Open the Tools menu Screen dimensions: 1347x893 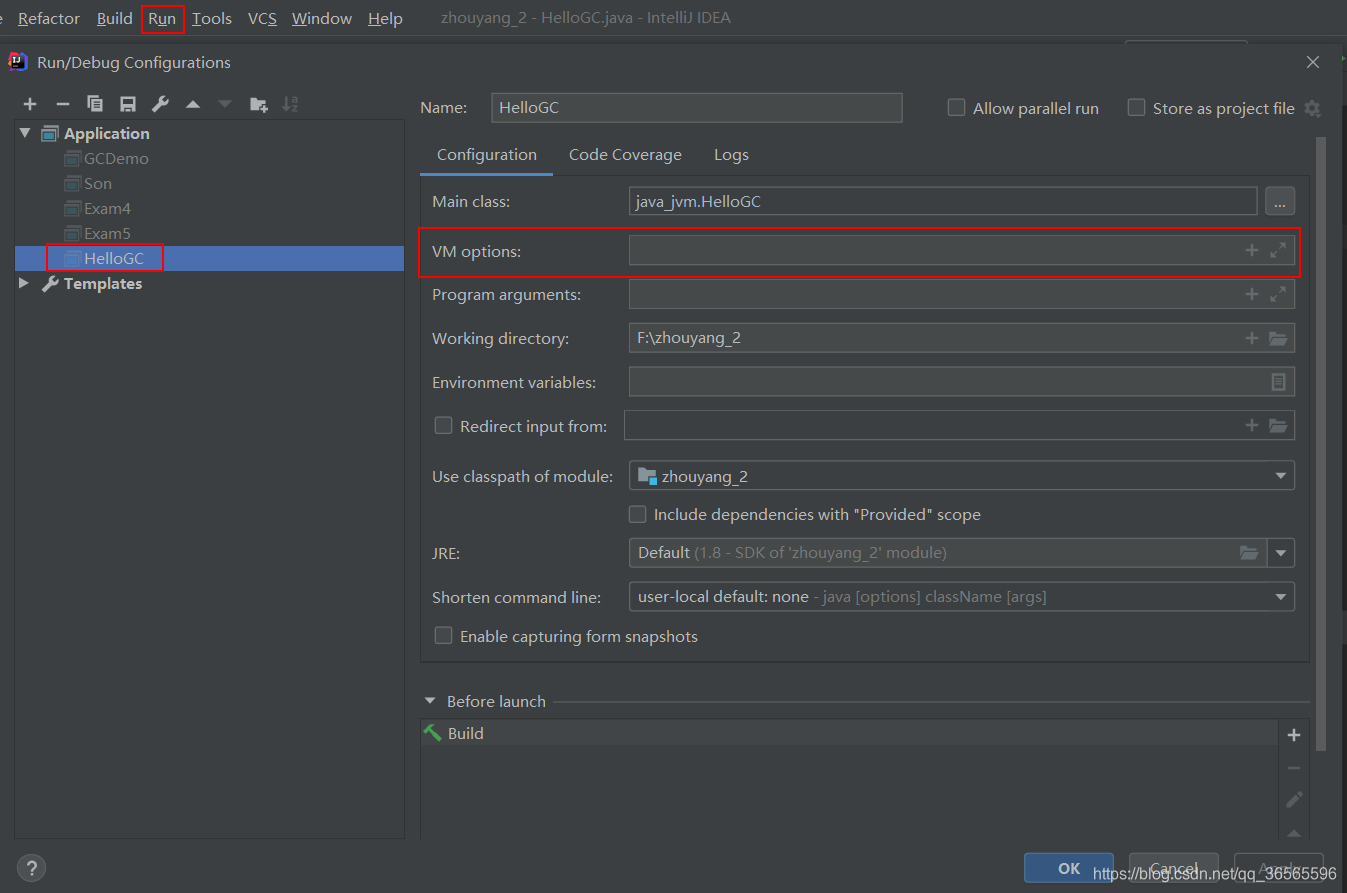pyautogui.click(x=212, y=18)
